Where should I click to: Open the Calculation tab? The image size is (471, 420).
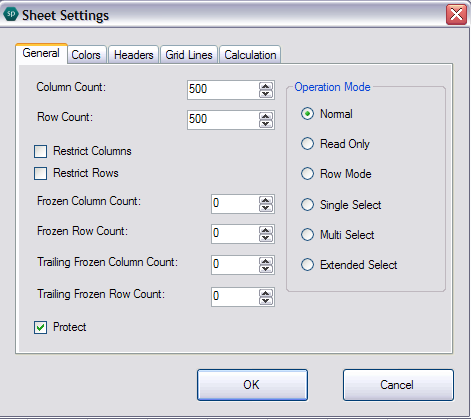click(250, 55)
